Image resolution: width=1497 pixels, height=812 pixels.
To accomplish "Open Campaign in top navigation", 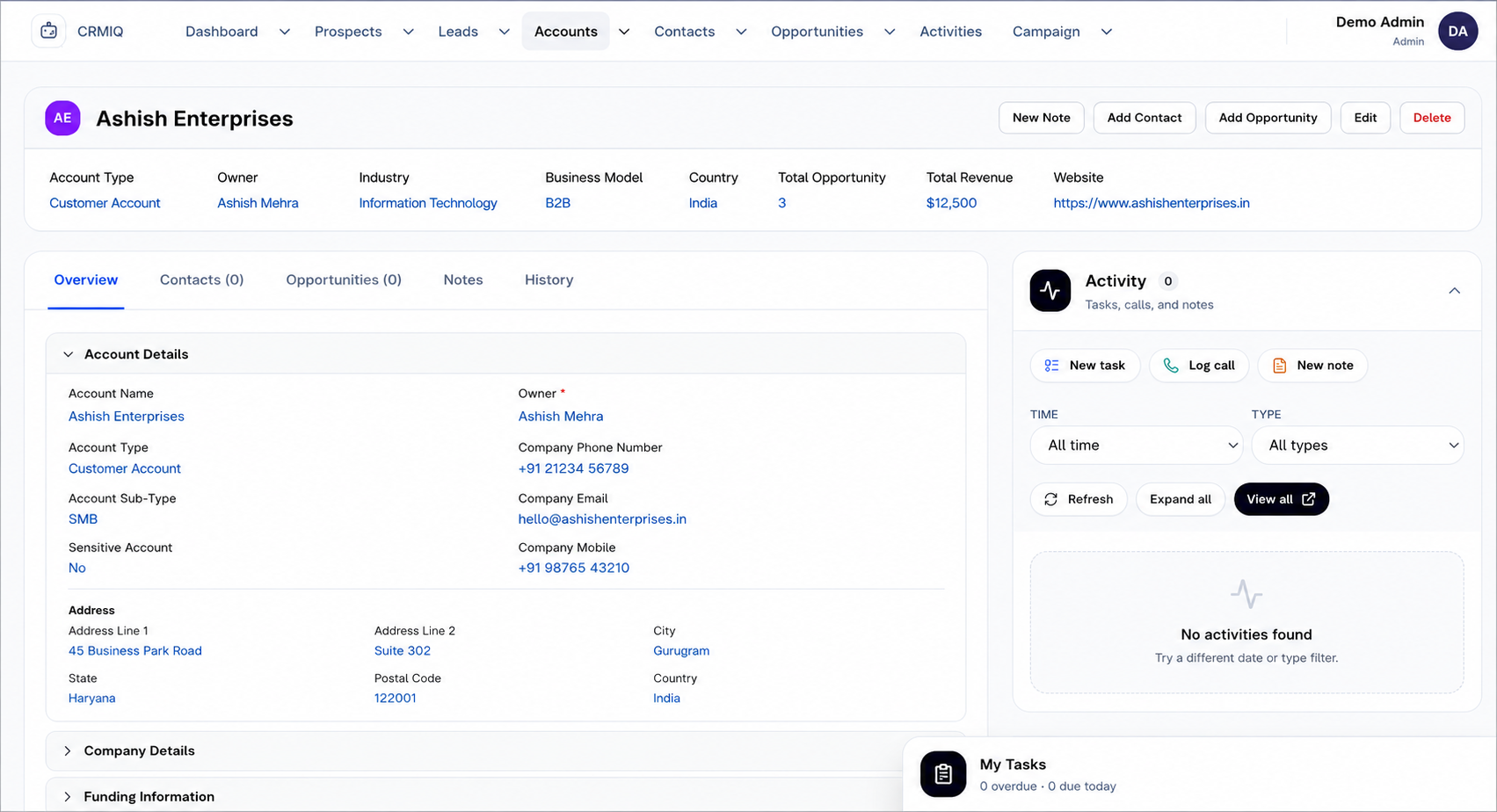I will click(x=1046, y=32).
